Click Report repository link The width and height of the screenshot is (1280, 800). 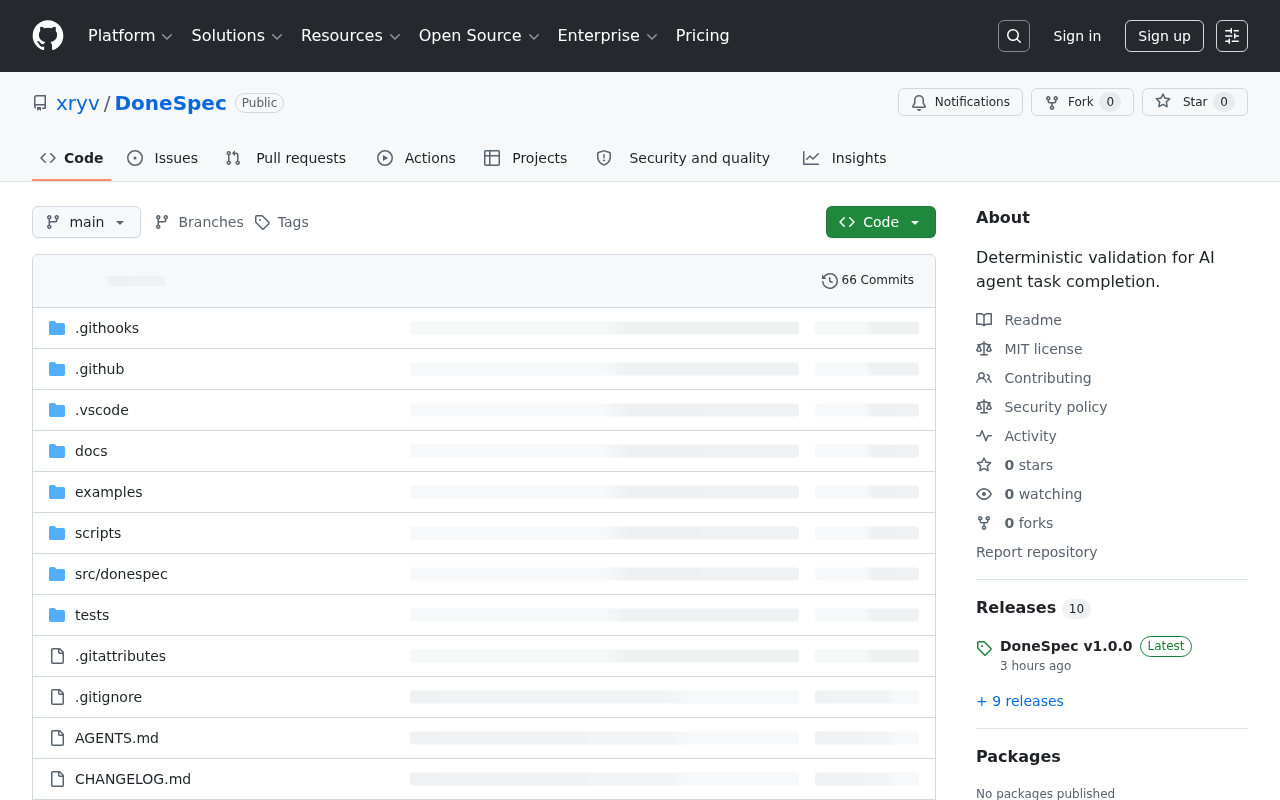click(x=1036, y=552)
